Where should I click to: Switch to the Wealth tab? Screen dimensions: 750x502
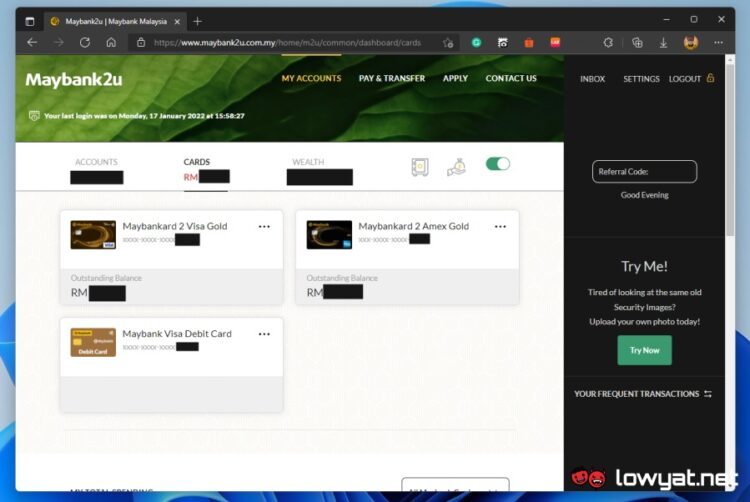click(308, 162)
